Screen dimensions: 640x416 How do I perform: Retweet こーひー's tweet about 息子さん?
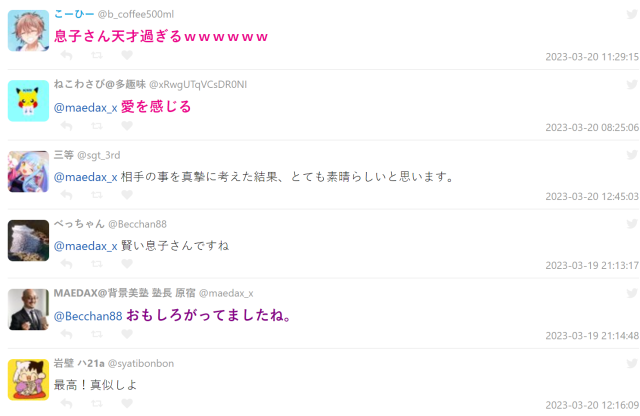(x=97, y=55)
